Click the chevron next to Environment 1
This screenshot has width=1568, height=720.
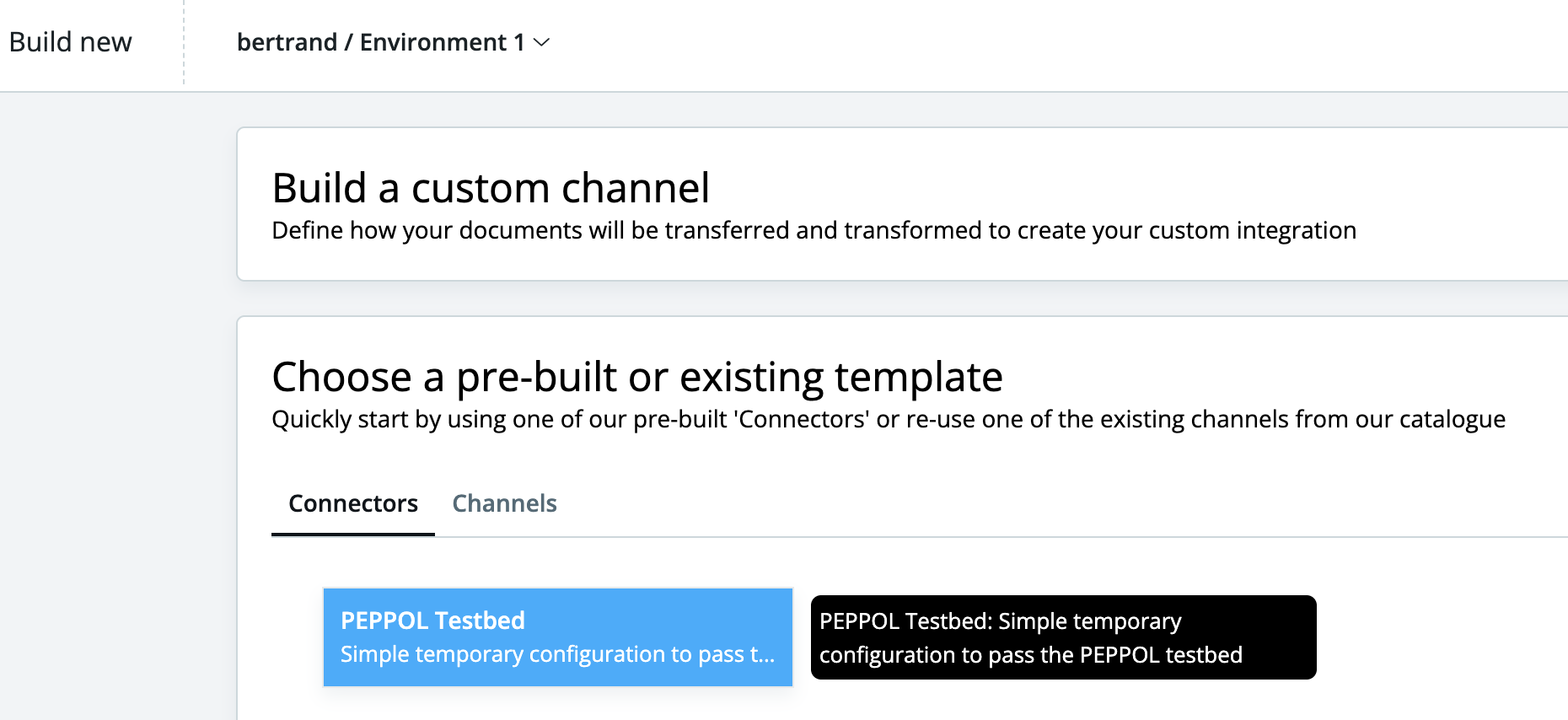point(542,42)
